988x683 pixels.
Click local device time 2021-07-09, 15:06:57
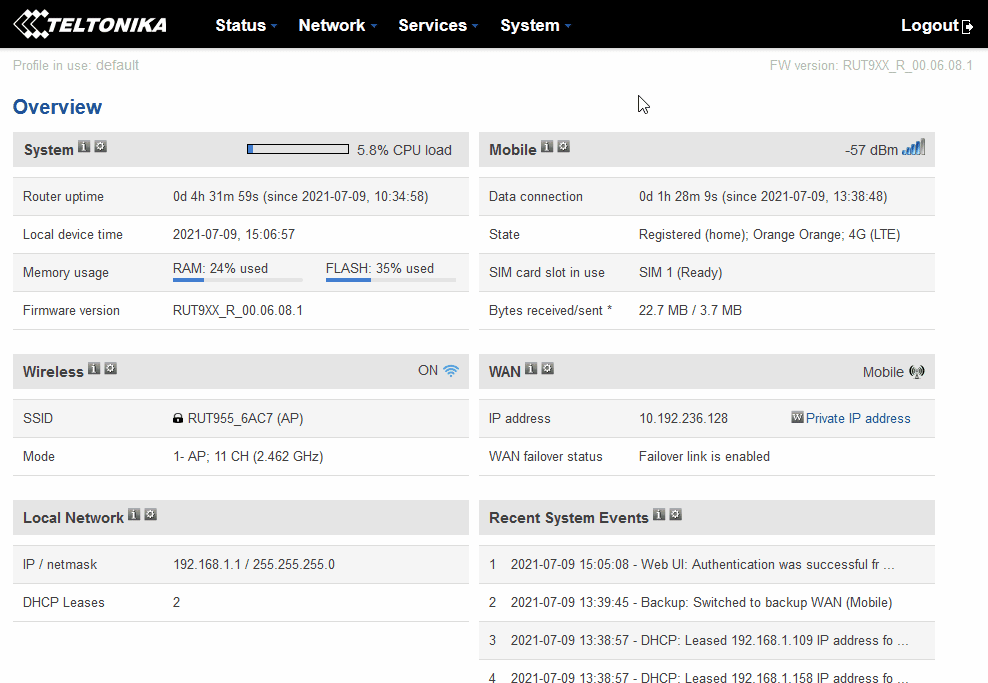click(x=234, y=234)
